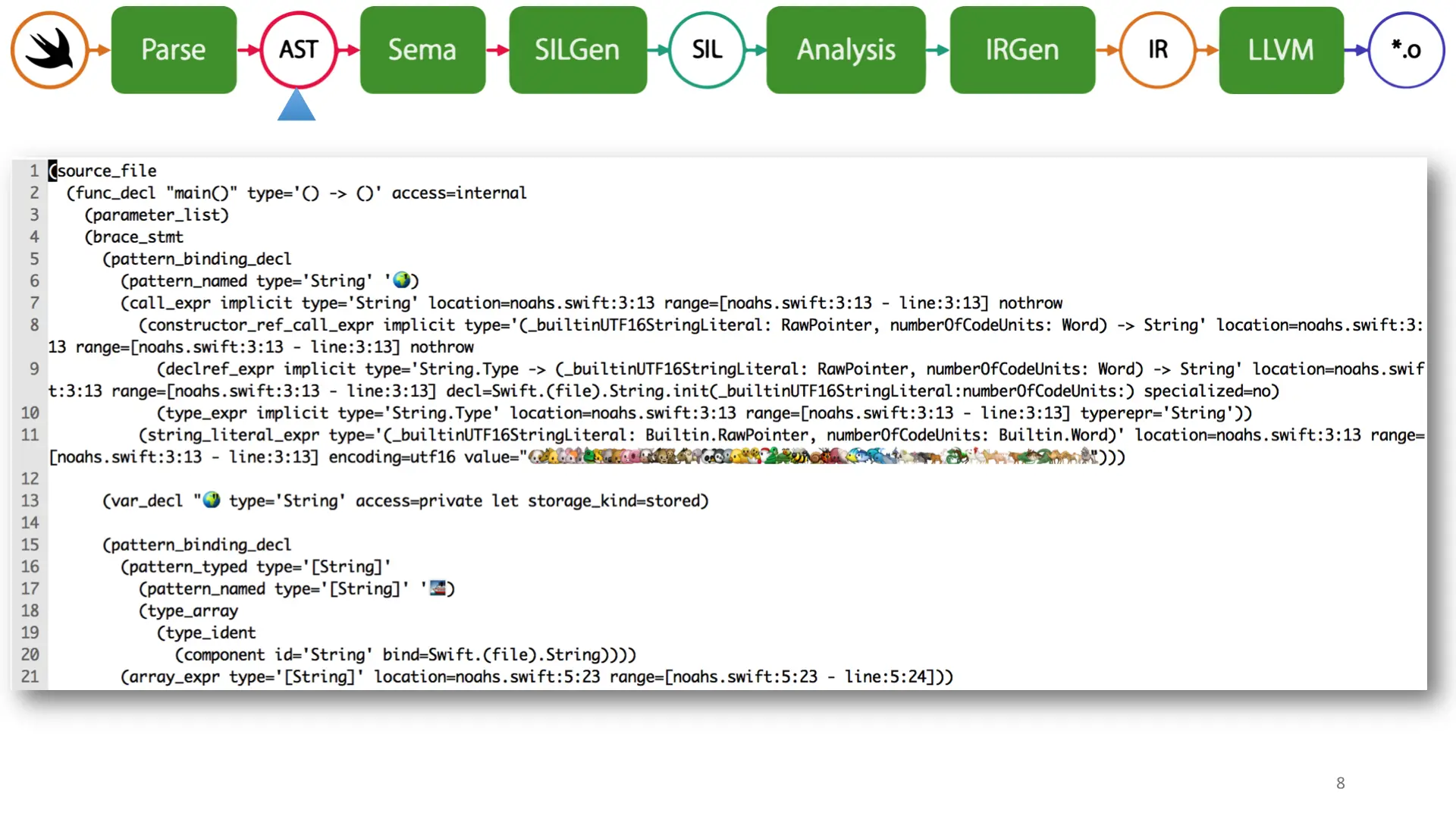Viewport: 1456px width, 819px height.
Task: Click the ship emoji on line 17
Action: 438,588
